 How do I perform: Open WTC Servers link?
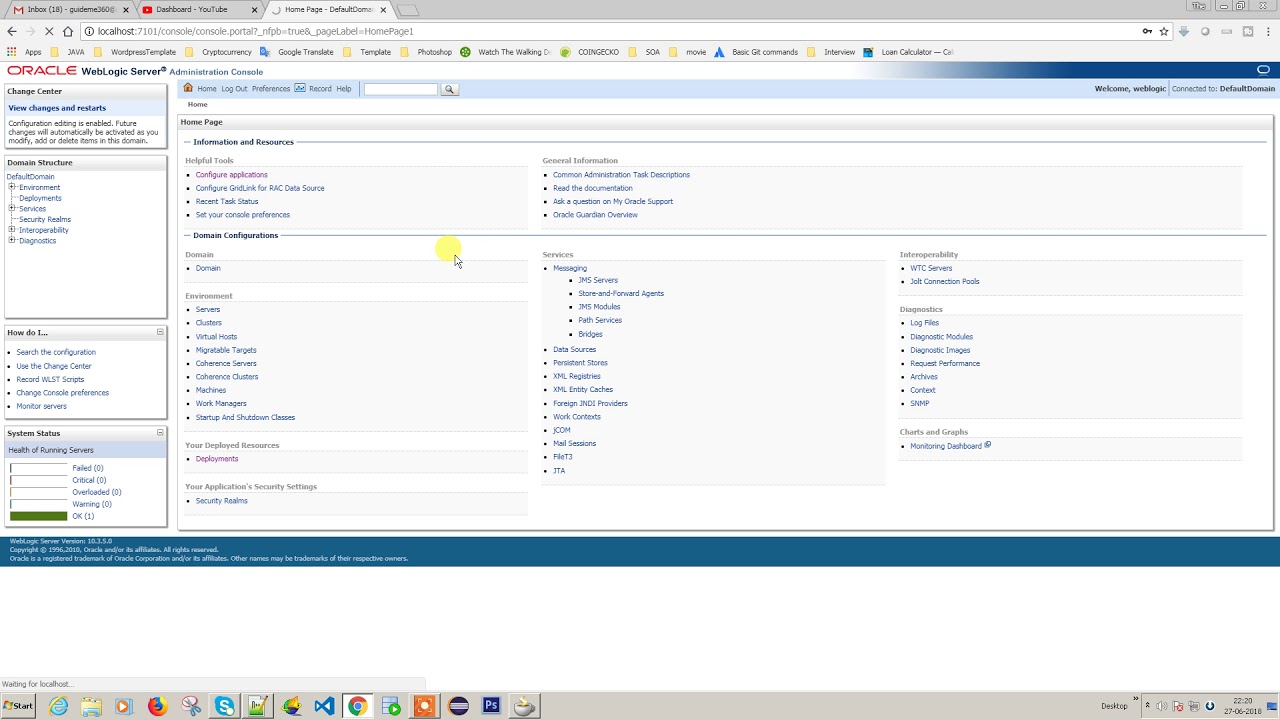point(931,268)
